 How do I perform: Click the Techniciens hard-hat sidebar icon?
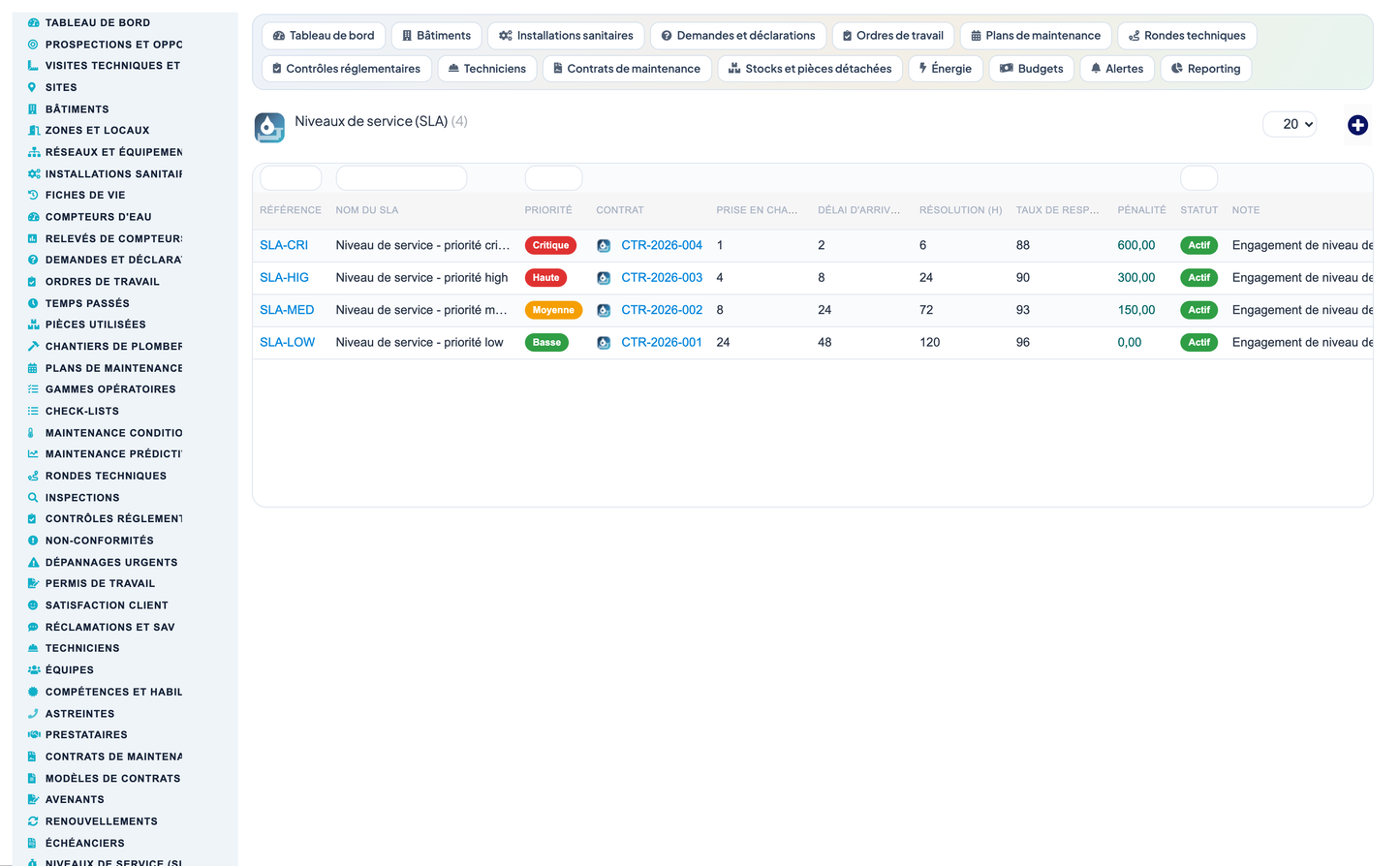click(33, 648)
